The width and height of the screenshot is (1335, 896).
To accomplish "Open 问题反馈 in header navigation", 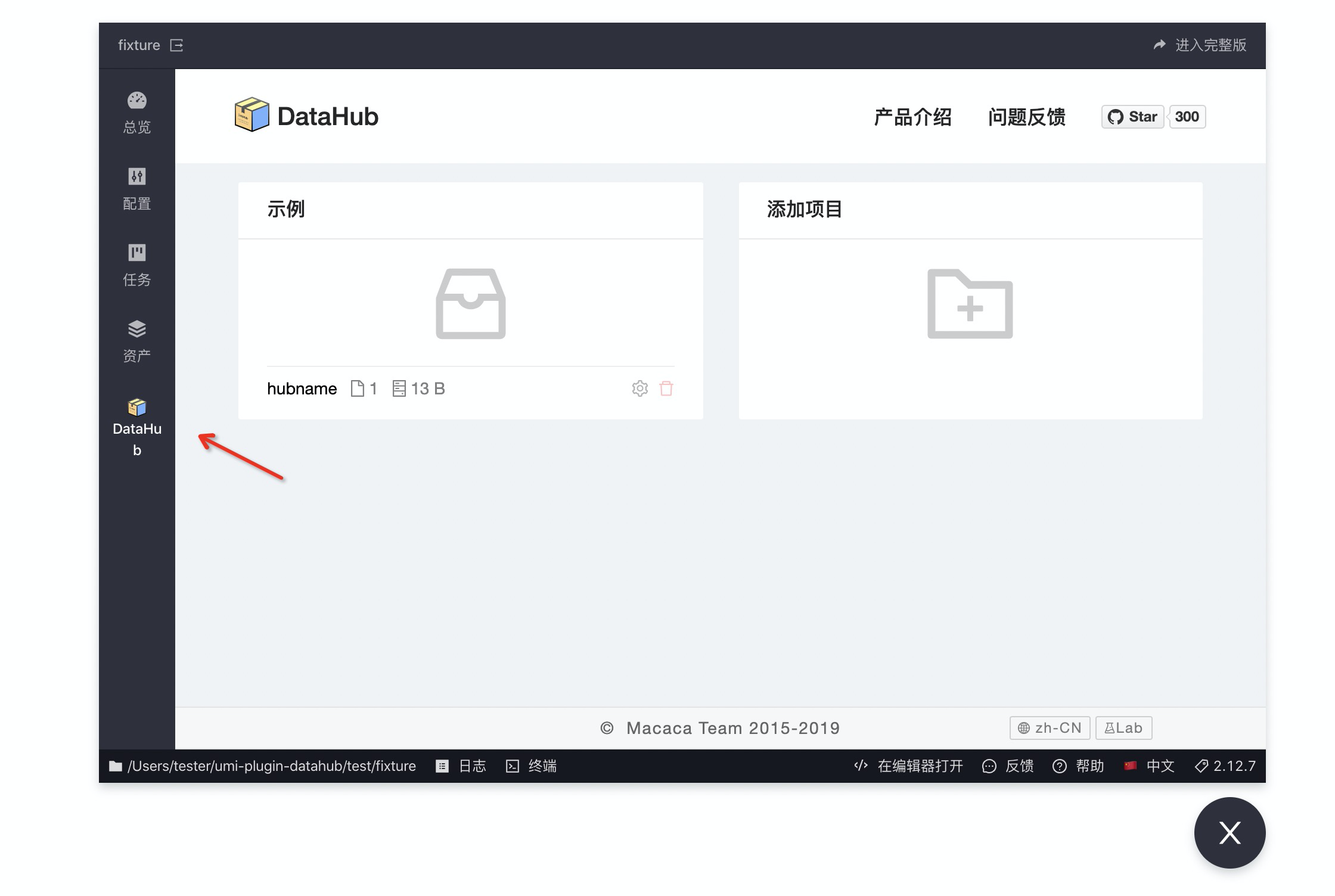I will (1026, 117).
